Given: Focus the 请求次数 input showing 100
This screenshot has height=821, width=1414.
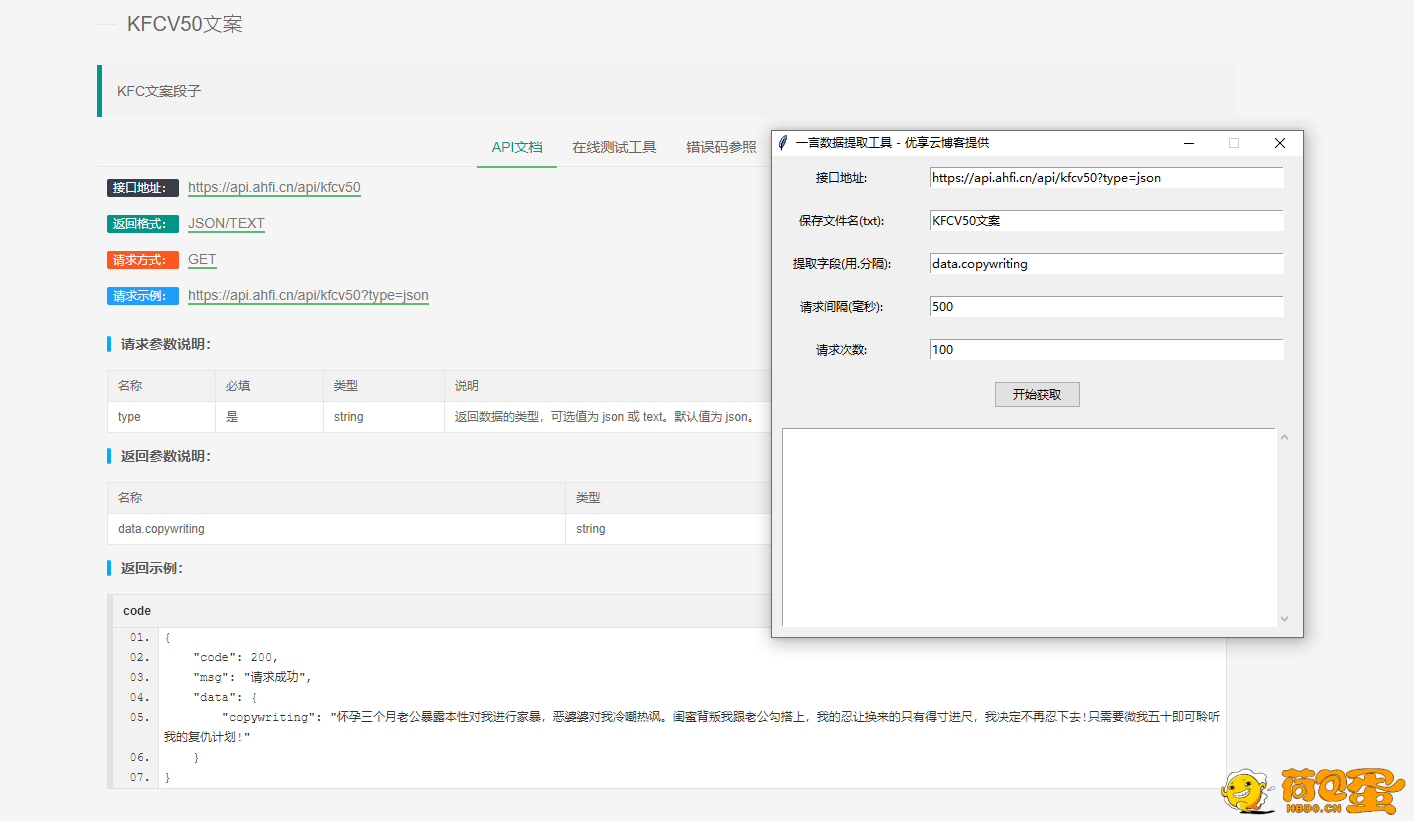Looking at the screenshot, I should pos(1106,350).
